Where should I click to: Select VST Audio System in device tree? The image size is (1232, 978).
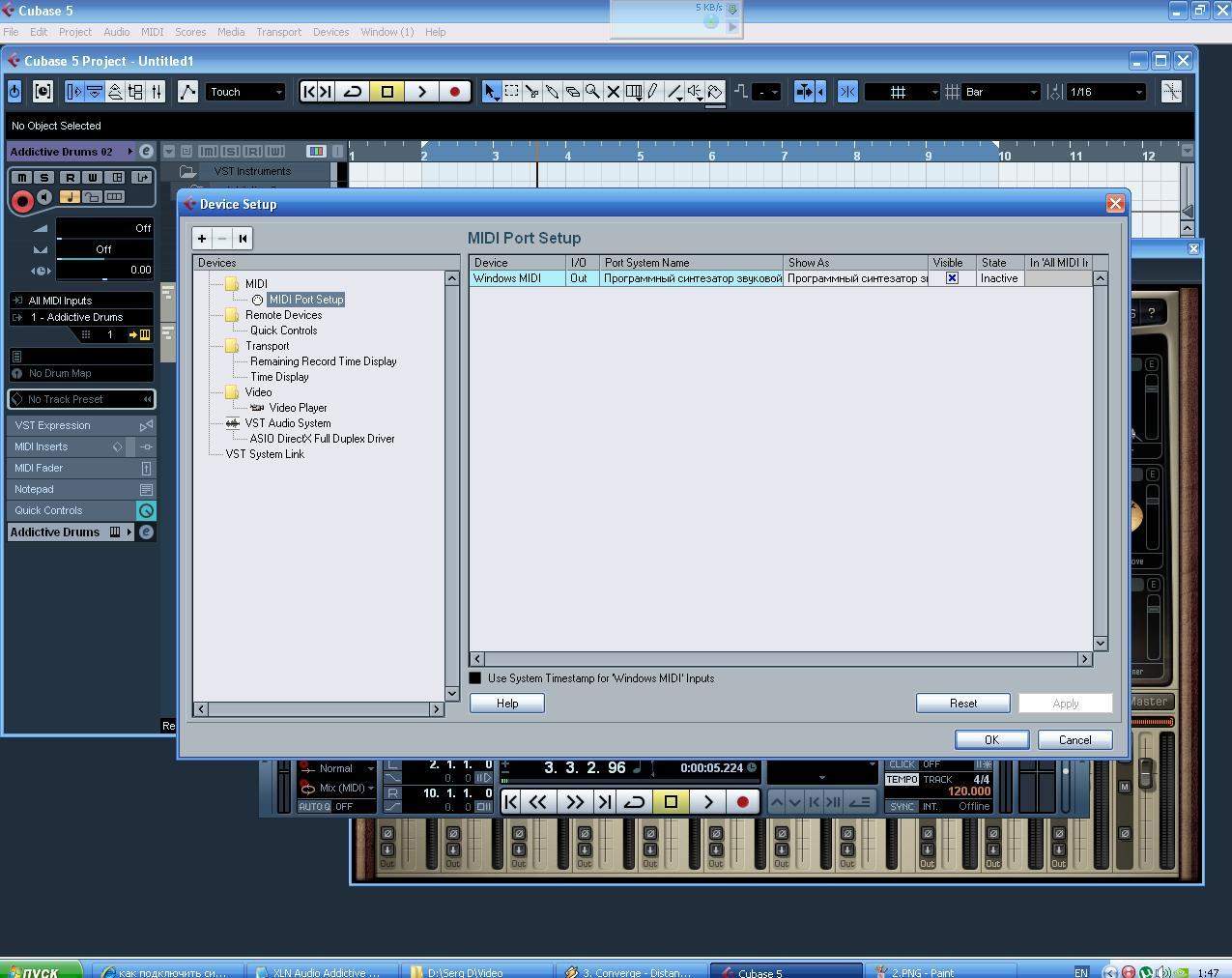(x=287, y=423)
